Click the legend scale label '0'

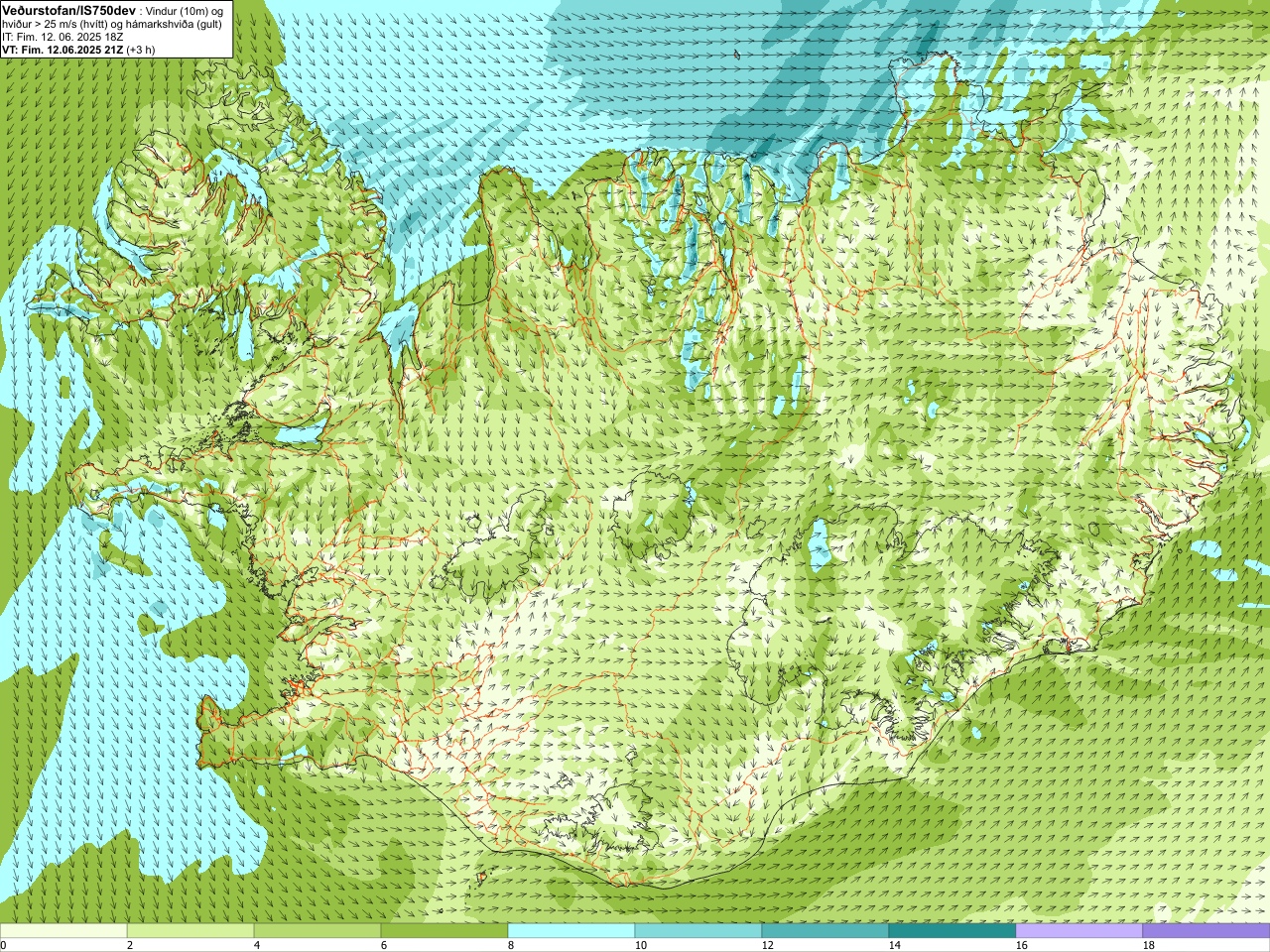tap(4, 945)
